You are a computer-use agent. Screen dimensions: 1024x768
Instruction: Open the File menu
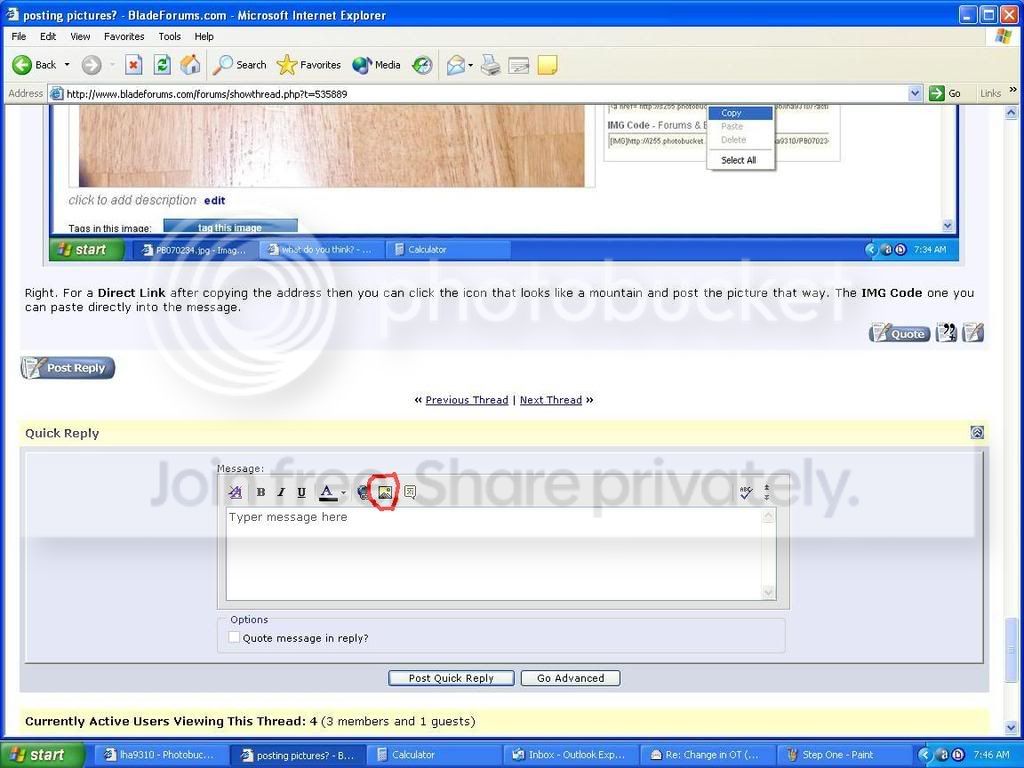(x=19, y=37)
